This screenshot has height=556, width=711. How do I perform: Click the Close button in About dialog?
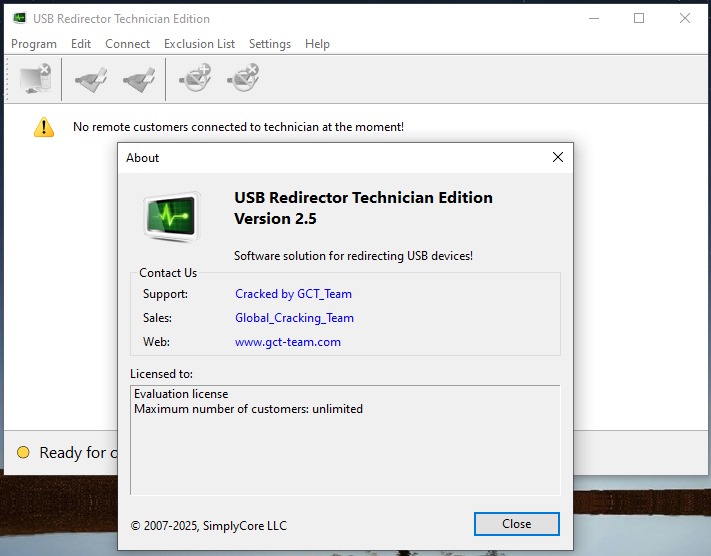tap(516, 524)
